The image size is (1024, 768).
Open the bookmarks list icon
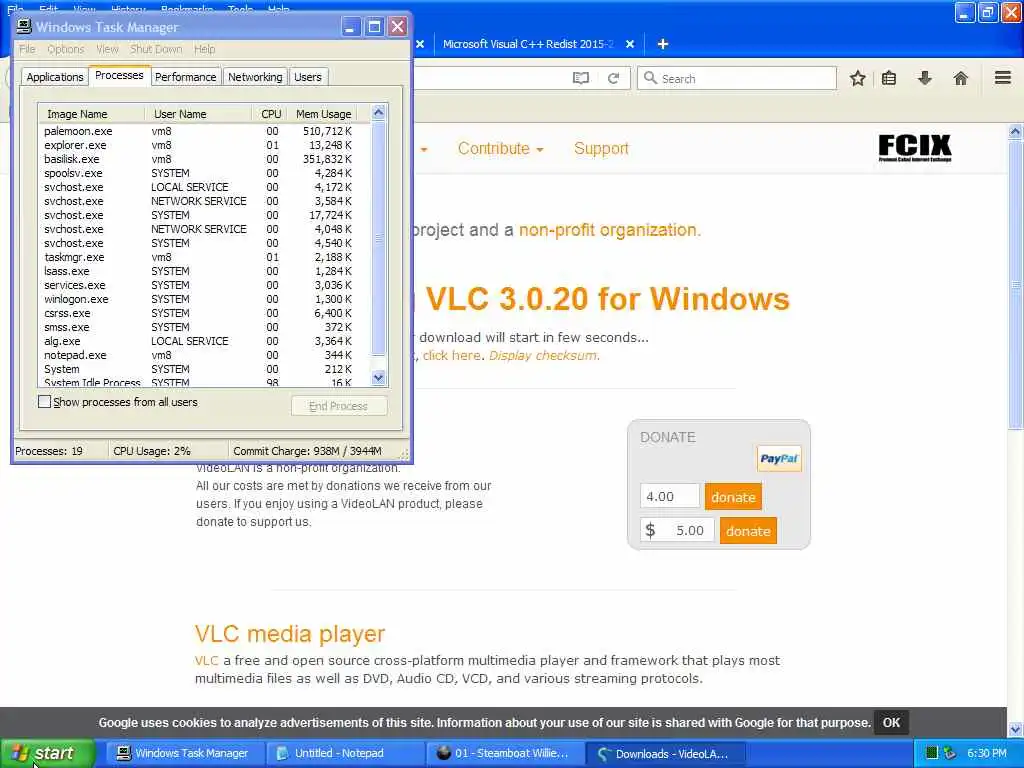pos(889,78)
